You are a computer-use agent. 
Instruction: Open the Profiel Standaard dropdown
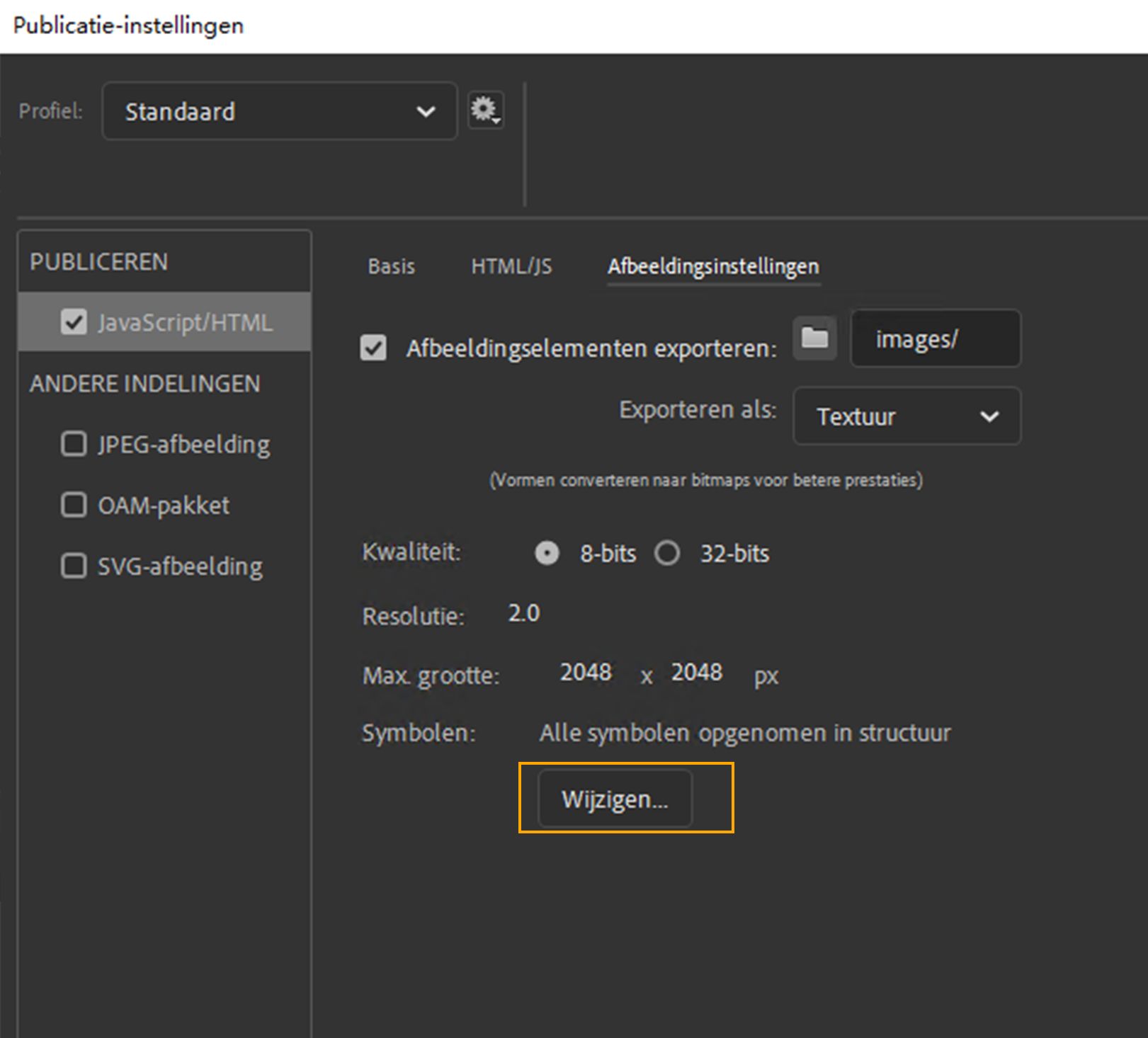280,111
